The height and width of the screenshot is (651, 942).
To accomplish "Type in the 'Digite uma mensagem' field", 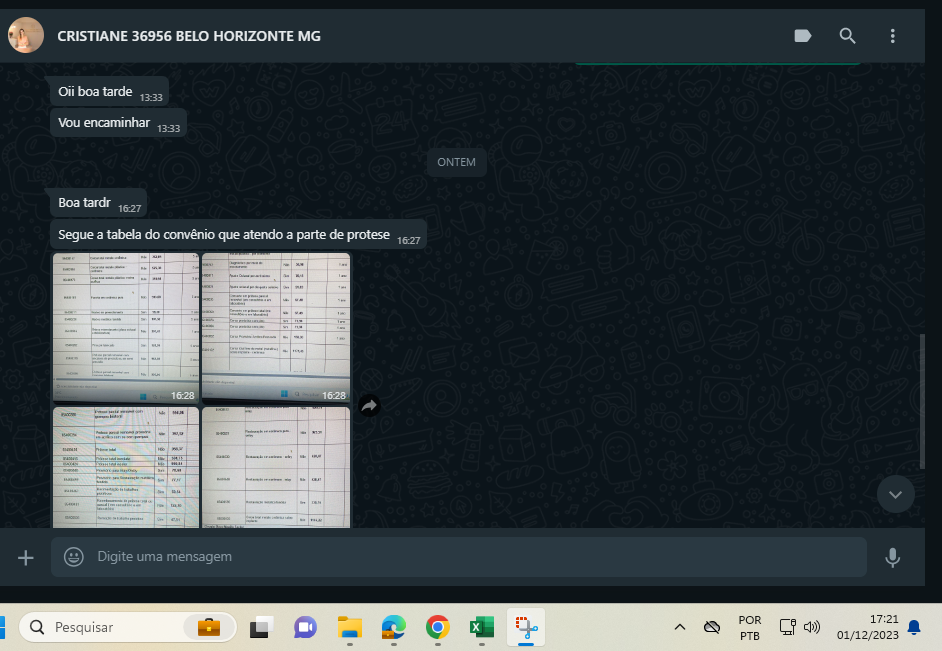I will 470,557.
